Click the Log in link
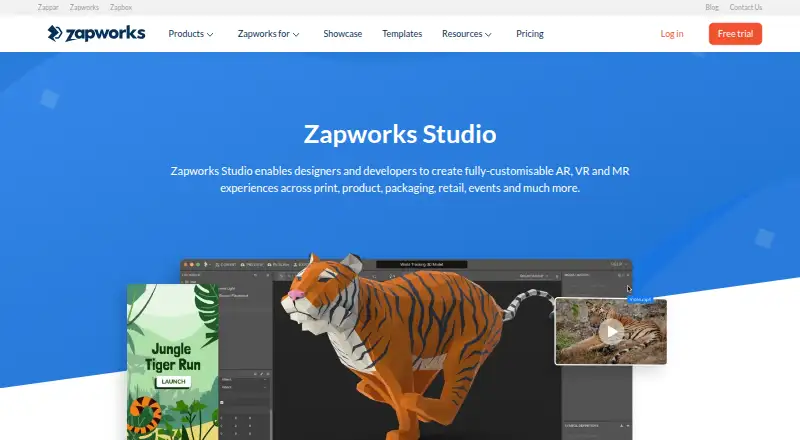The width and height of the screenshot is (800, 440). [671, 34]
